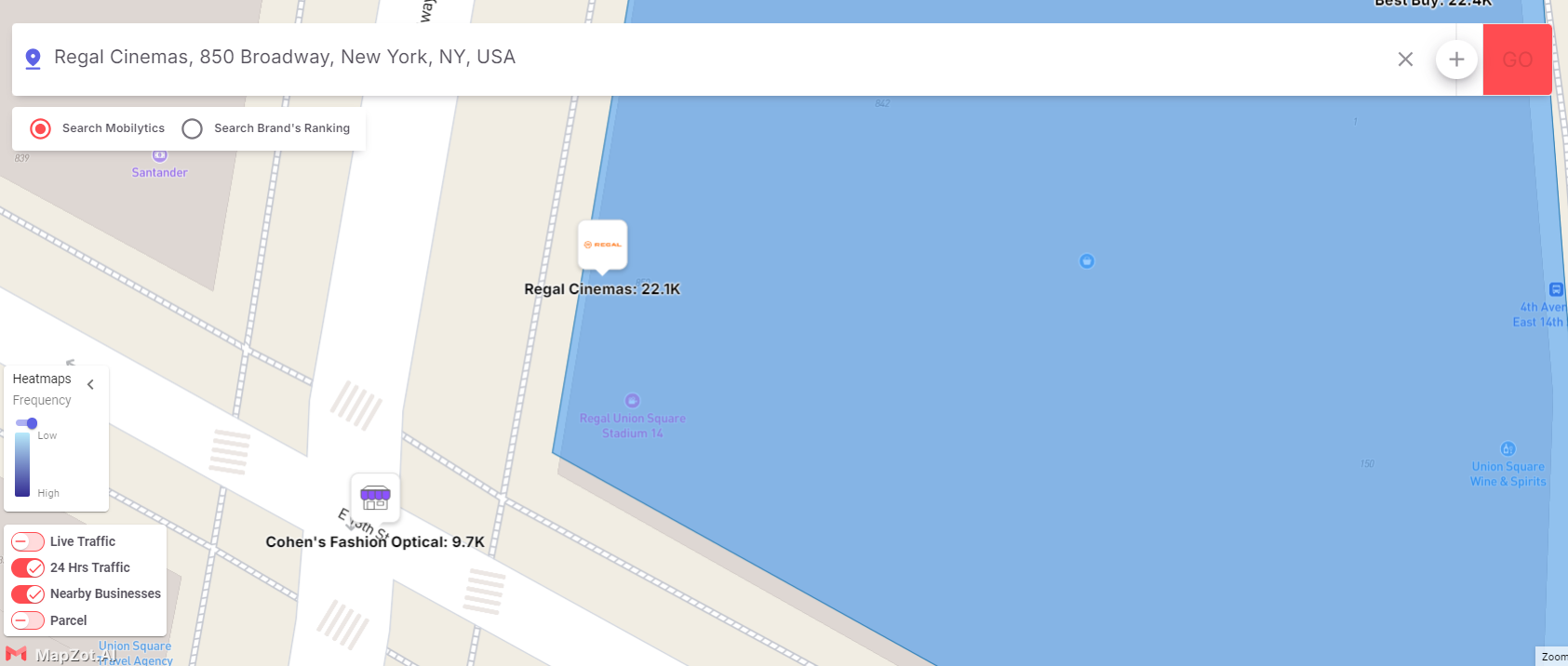This screenshot has height=666, width=1568.
Task: Select Search Brand's Ranking radio option
Action: (x=192, y=128)
